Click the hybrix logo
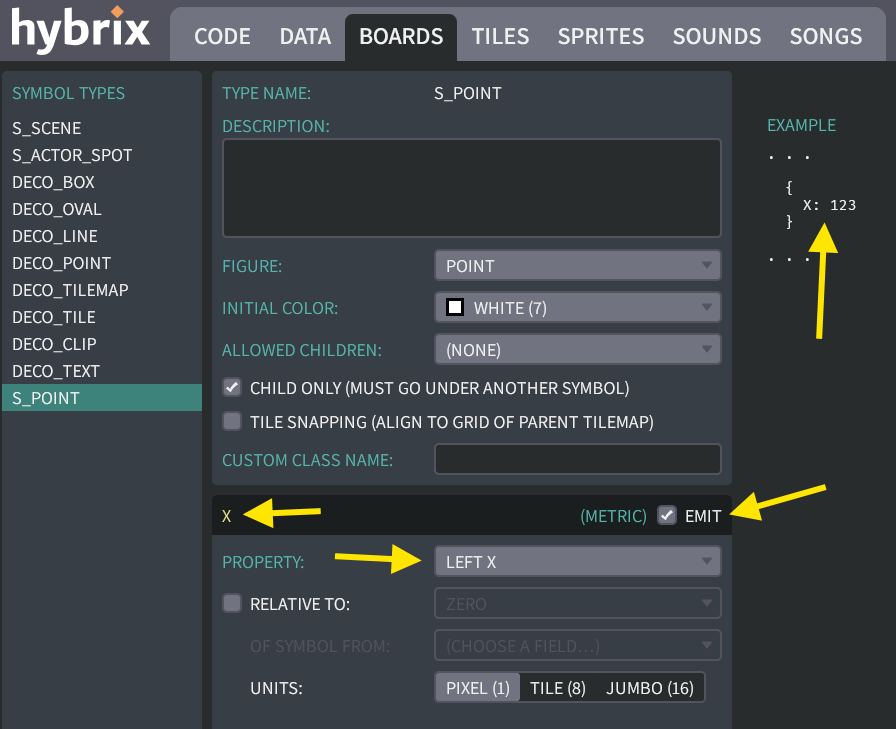Image resolution: width=896 pixels, height=729 pixels. [80, 30]
